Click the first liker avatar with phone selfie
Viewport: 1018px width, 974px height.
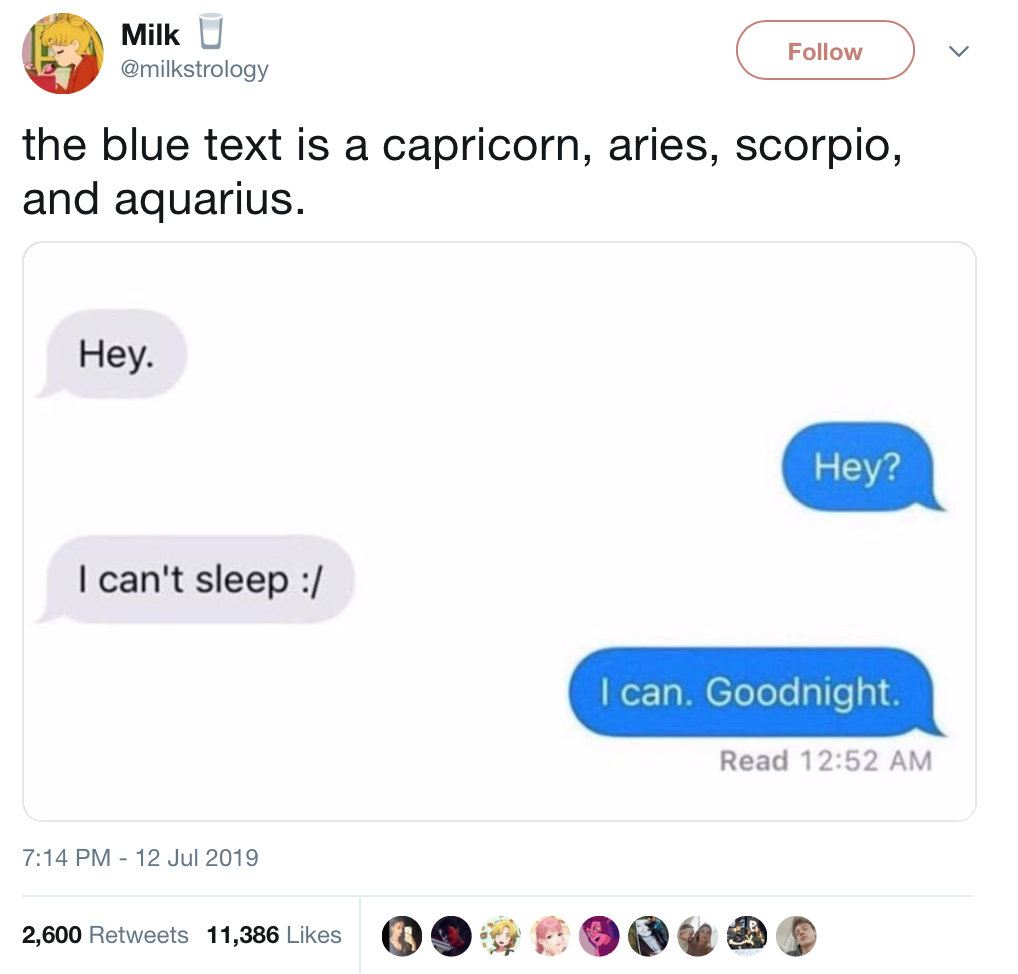[401, 936]
